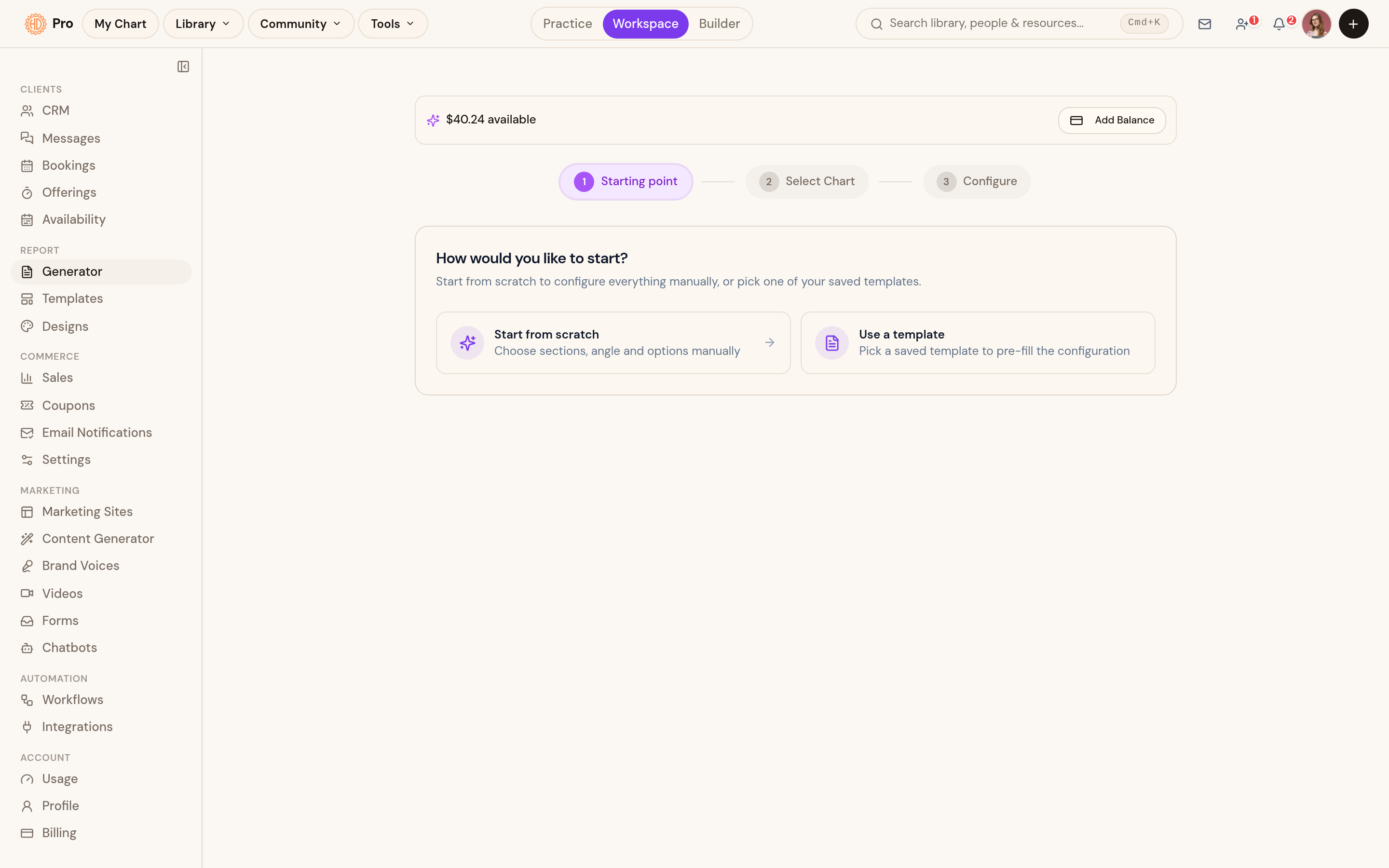Go to Bookings page
Screen dimensions: 1389x868
[101, 165]
